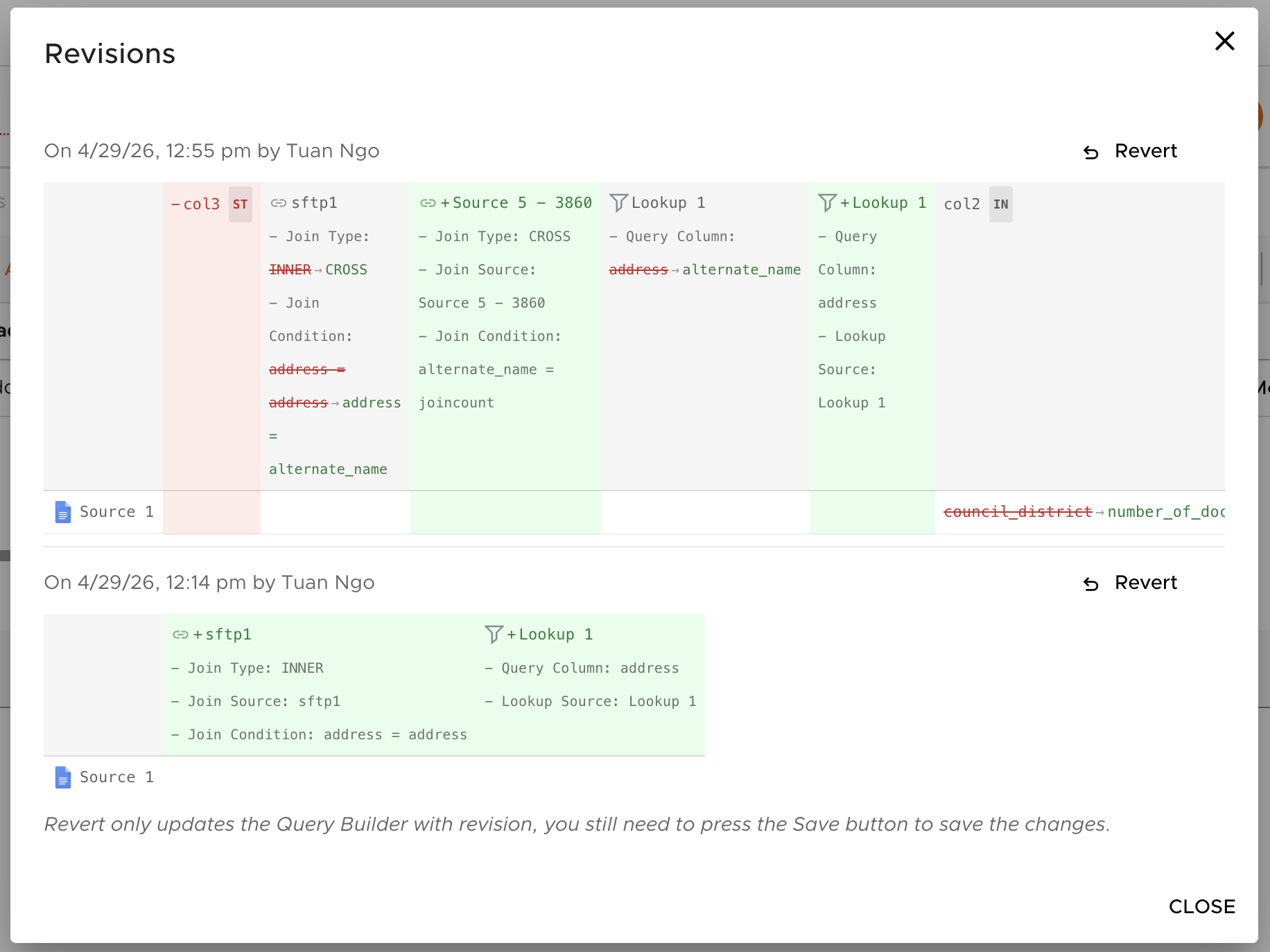Click the sftp1 join header in 12:55 revision
Image resolution: width=1270 pixels, height=952 pixels.
(x=314, y=203)
